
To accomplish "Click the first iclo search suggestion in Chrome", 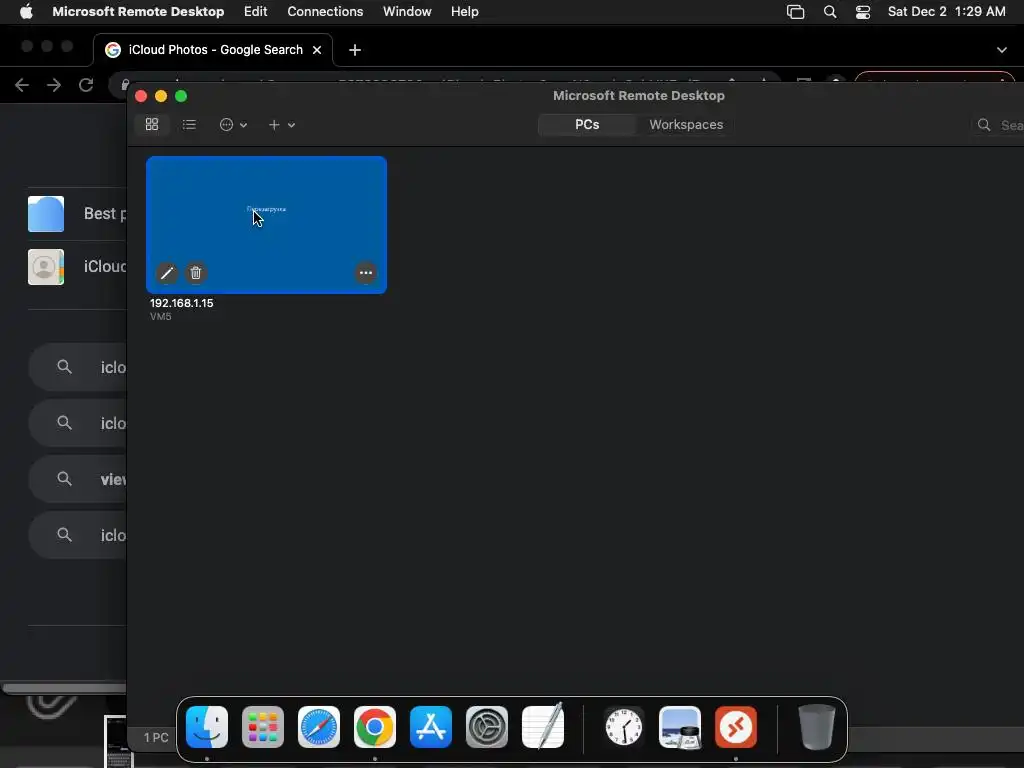I will pos(77,367).
